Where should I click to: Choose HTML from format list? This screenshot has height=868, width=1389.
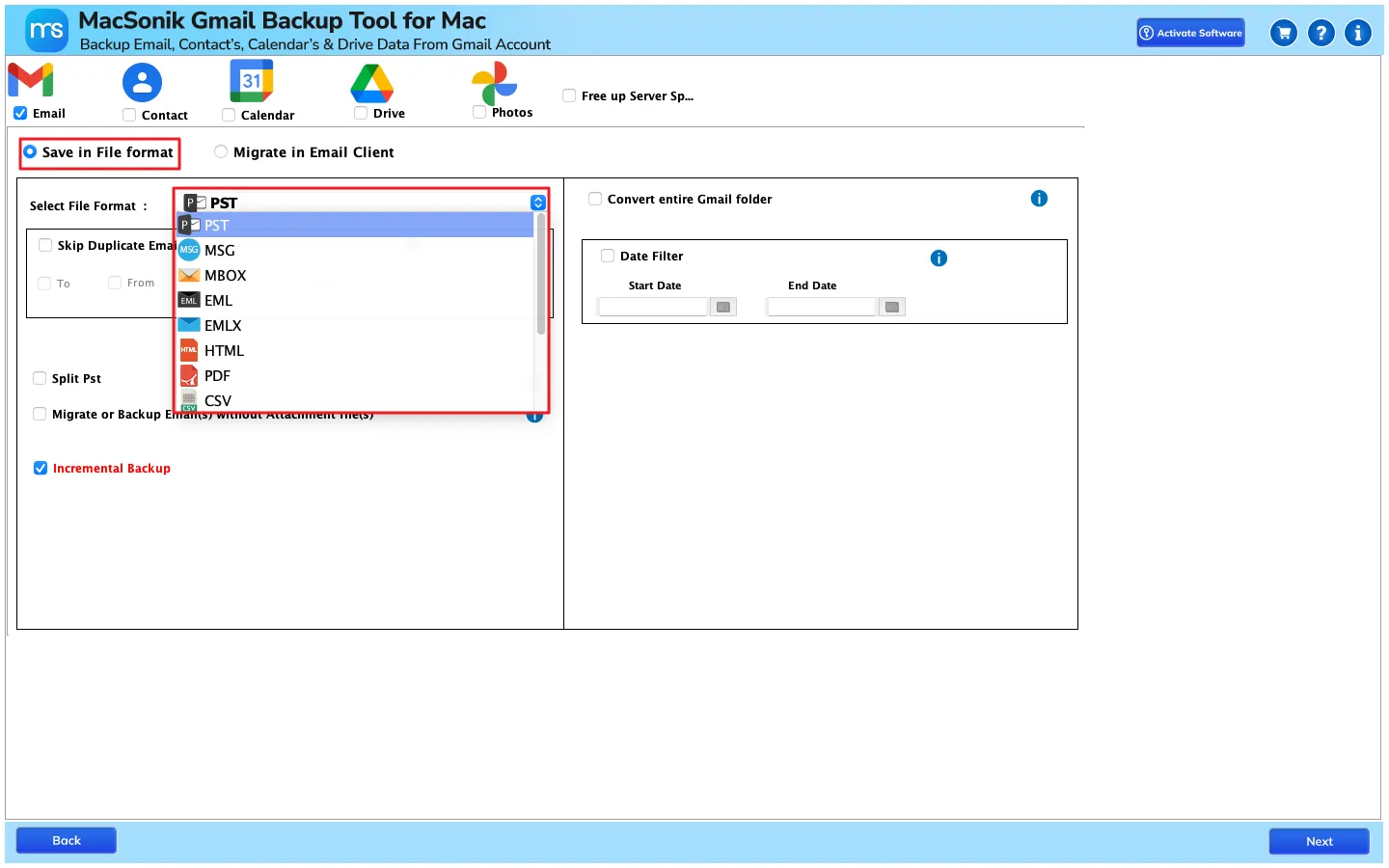(x=355, y=350)
